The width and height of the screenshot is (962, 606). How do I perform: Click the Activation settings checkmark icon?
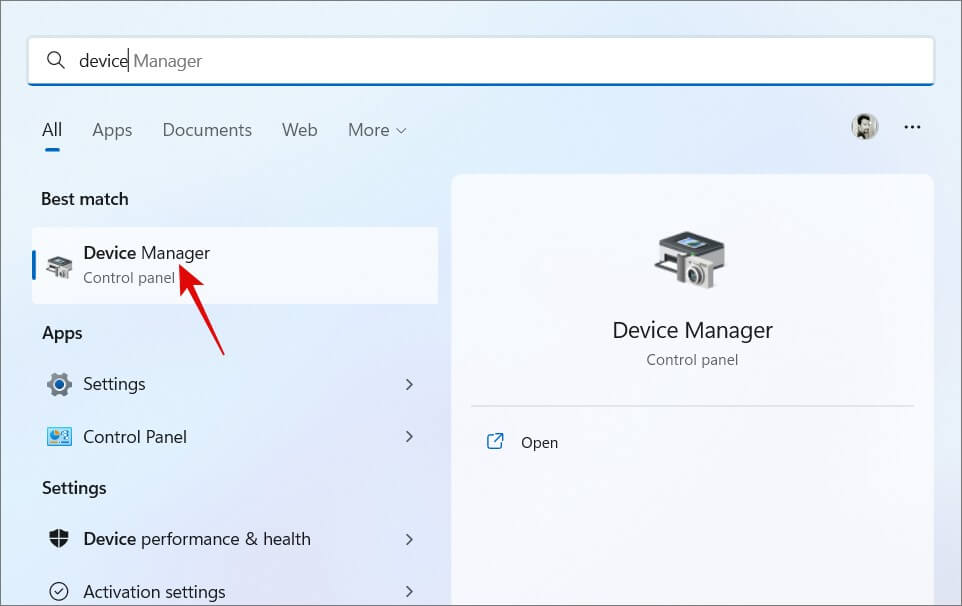click(x=59, y=591)
